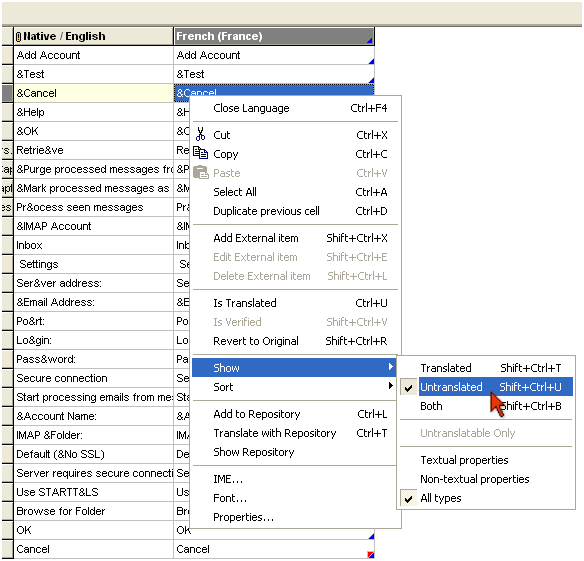Image resolution: width=584 pixels, height=561 pixels.
Task: Click the row header beside &Cancel
Action: pyautogui.click(x=7, y=93)
